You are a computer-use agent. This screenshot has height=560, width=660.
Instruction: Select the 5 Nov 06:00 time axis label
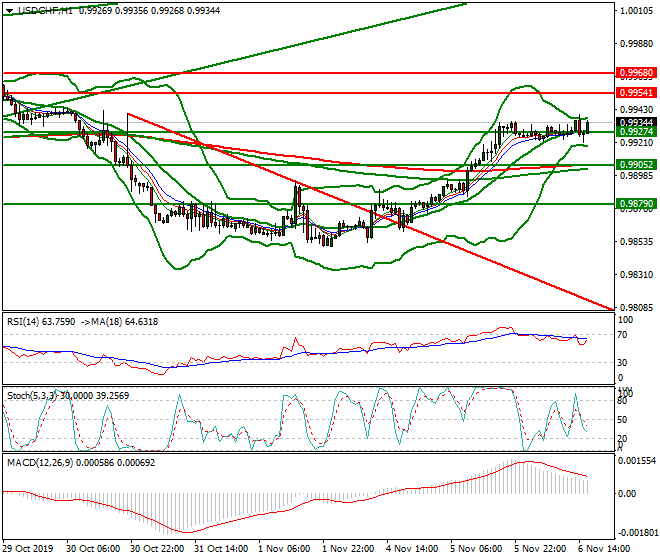tap(476, 549)
